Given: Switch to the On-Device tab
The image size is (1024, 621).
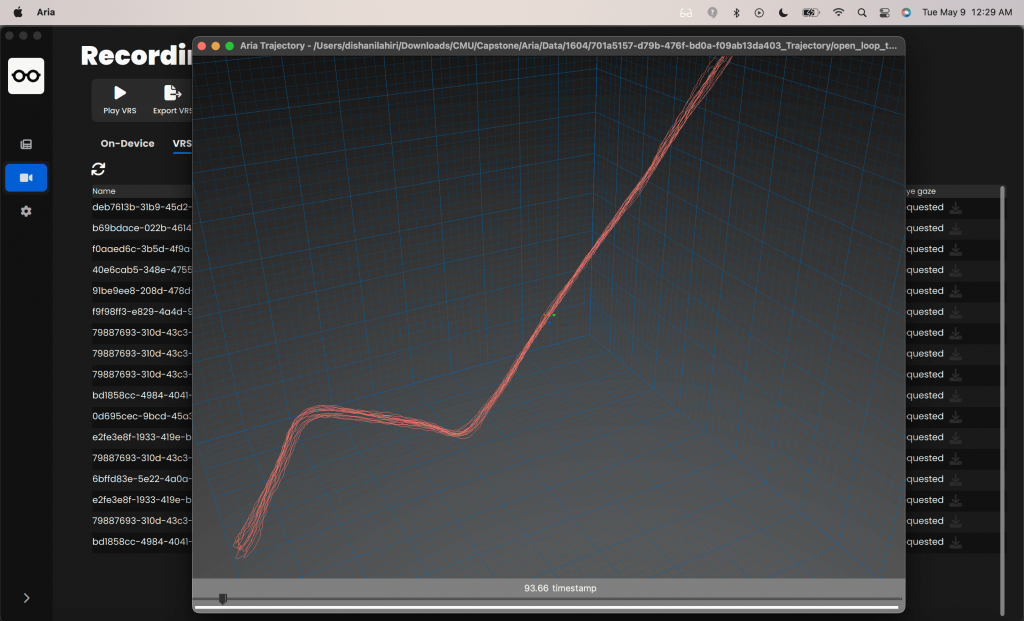Looking at the screenshot, I should pyautogui.click(x=127, y=144).
